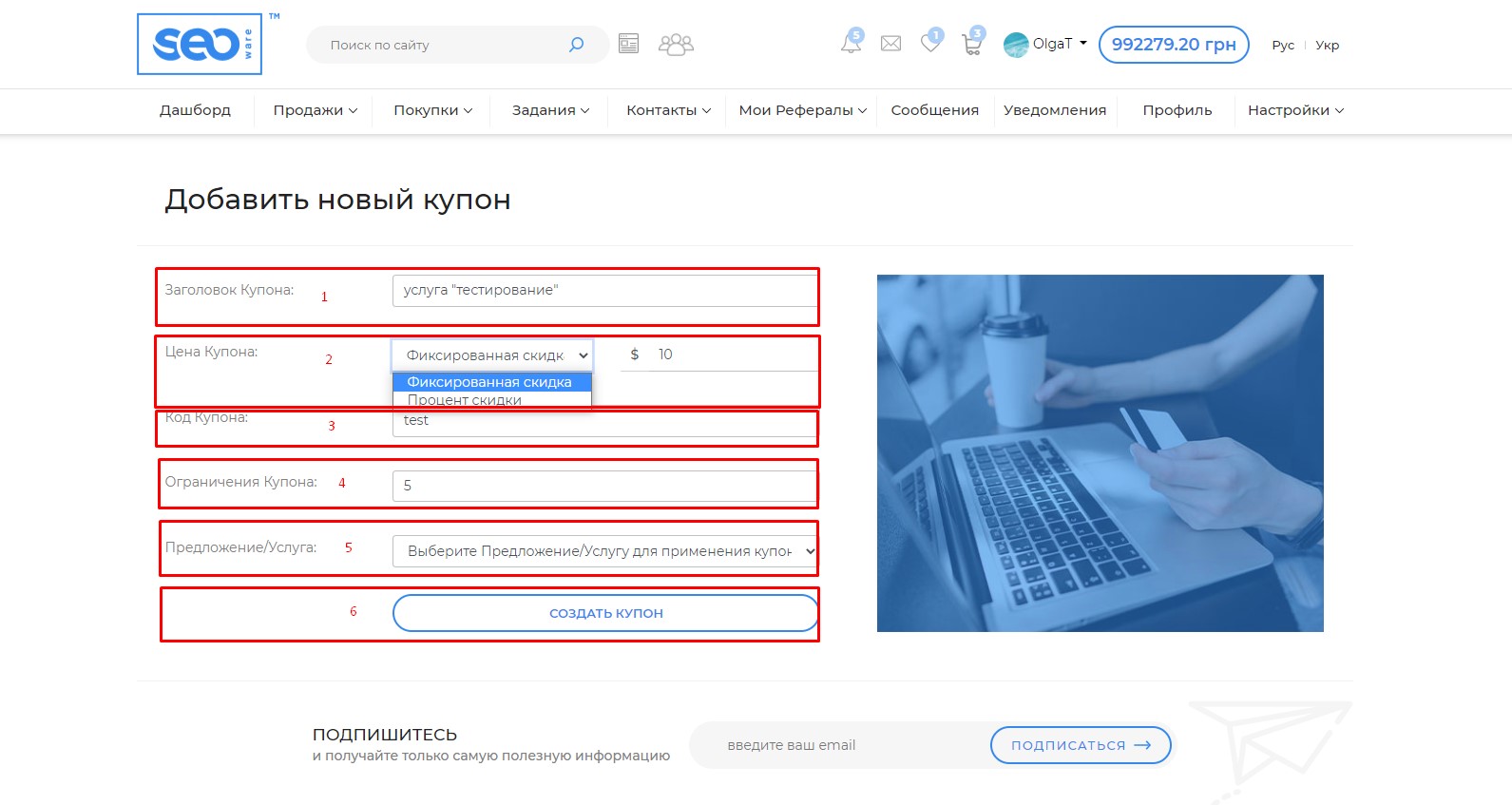Open the Настройки menu

1294,110
